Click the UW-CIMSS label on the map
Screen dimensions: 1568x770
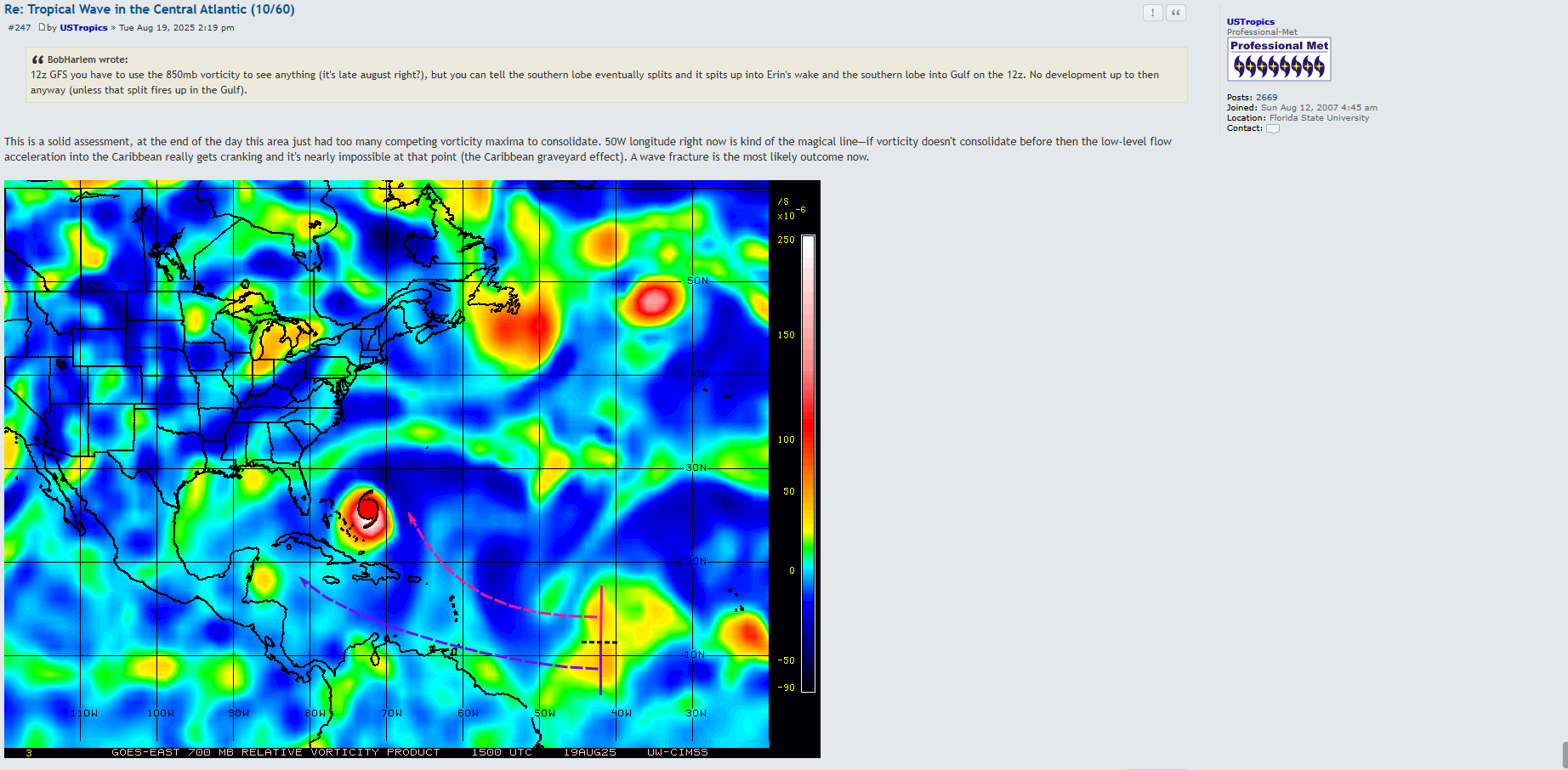[677, 752]
